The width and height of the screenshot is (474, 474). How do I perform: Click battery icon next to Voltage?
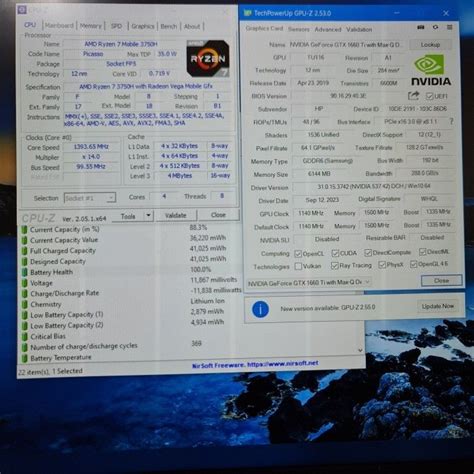pos(24,283)
